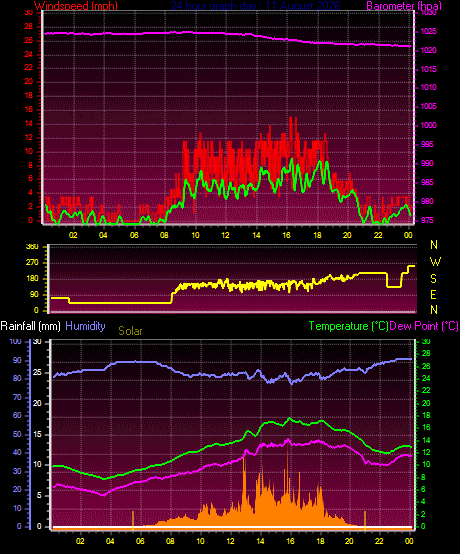
Task: Click the 360 value on wind direction axis
Action: 33,247
